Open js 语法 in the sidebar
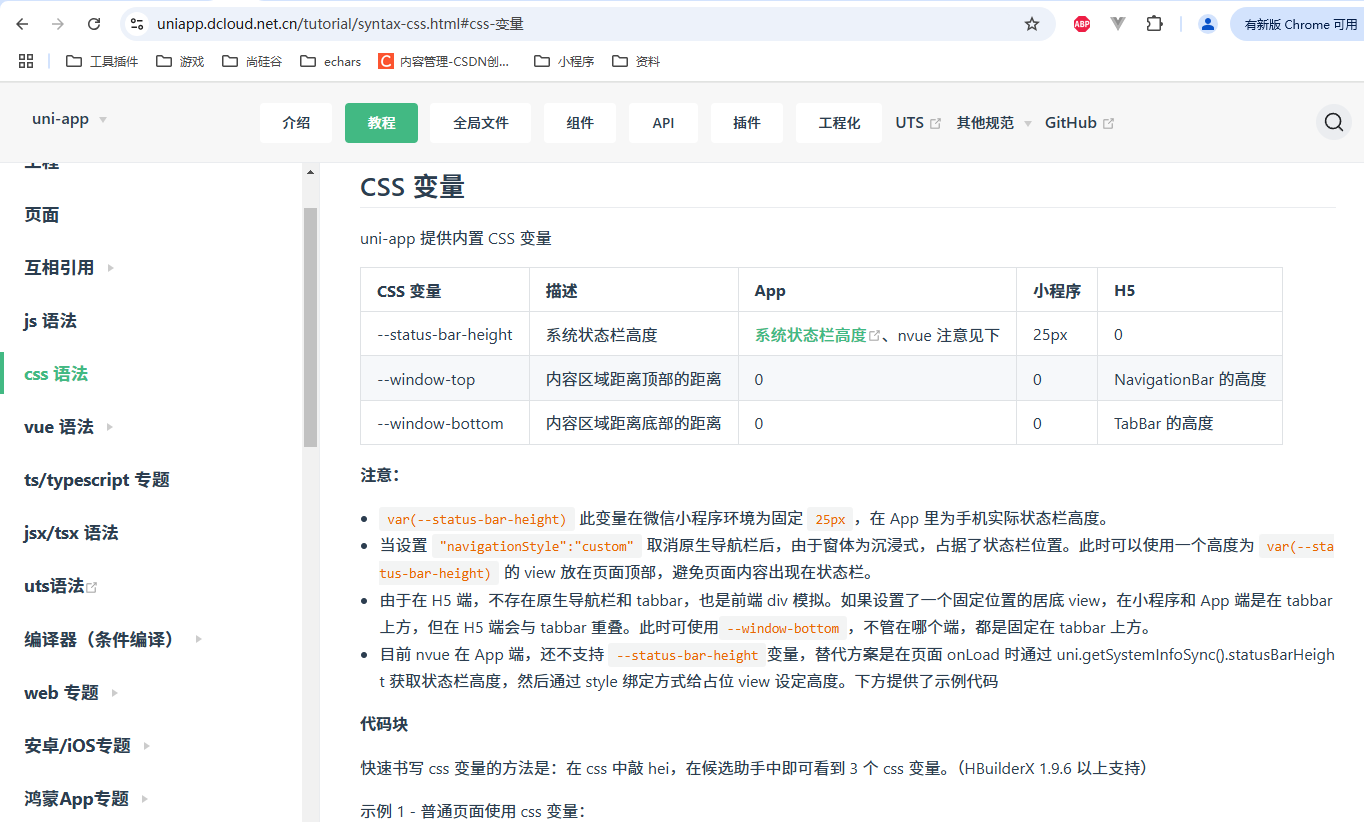Screen dimensions: 1364x822 [x=50, y=321]
